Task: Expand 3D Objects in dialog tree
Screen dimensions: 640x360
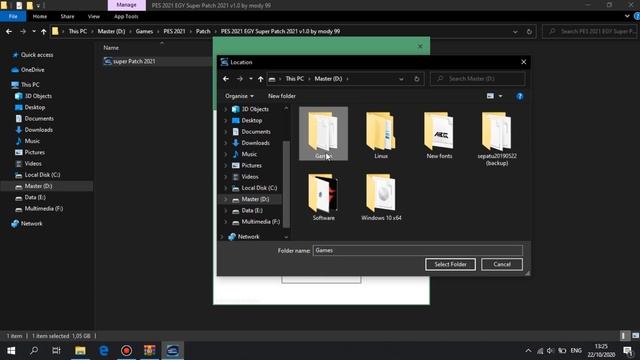Action: tap(226, 109)
